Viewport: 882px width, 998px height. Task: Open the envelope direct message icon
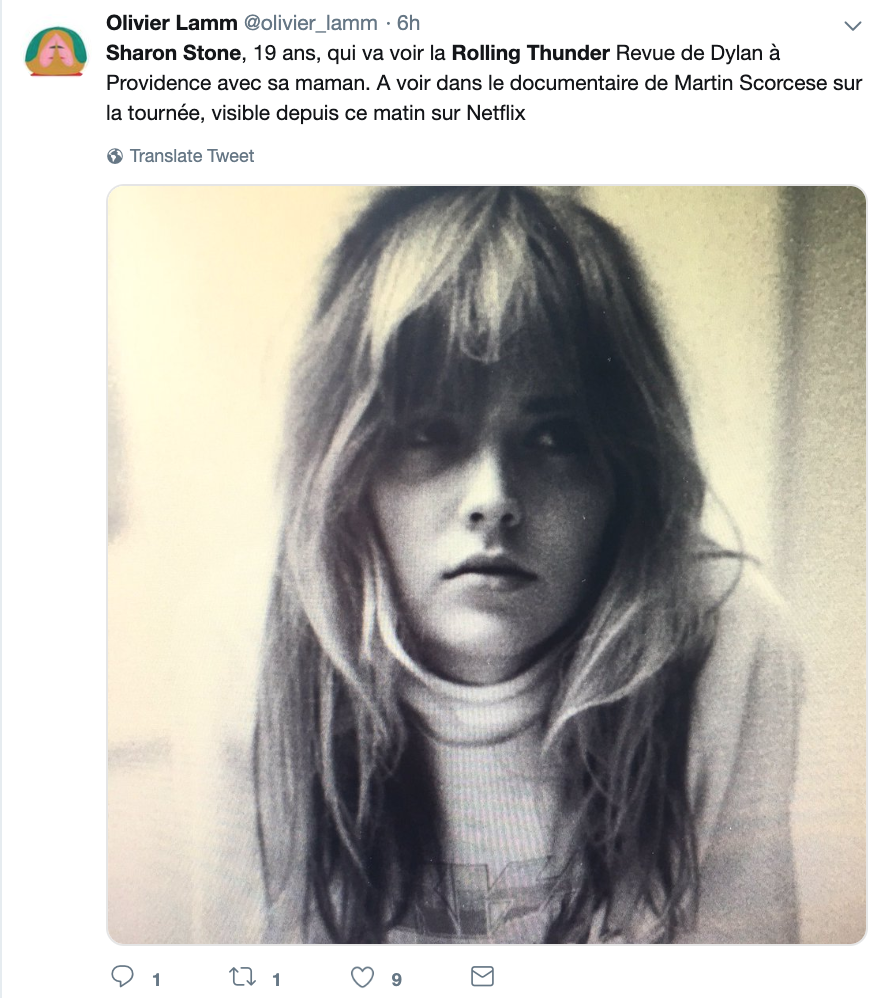[x=482, y=976]
